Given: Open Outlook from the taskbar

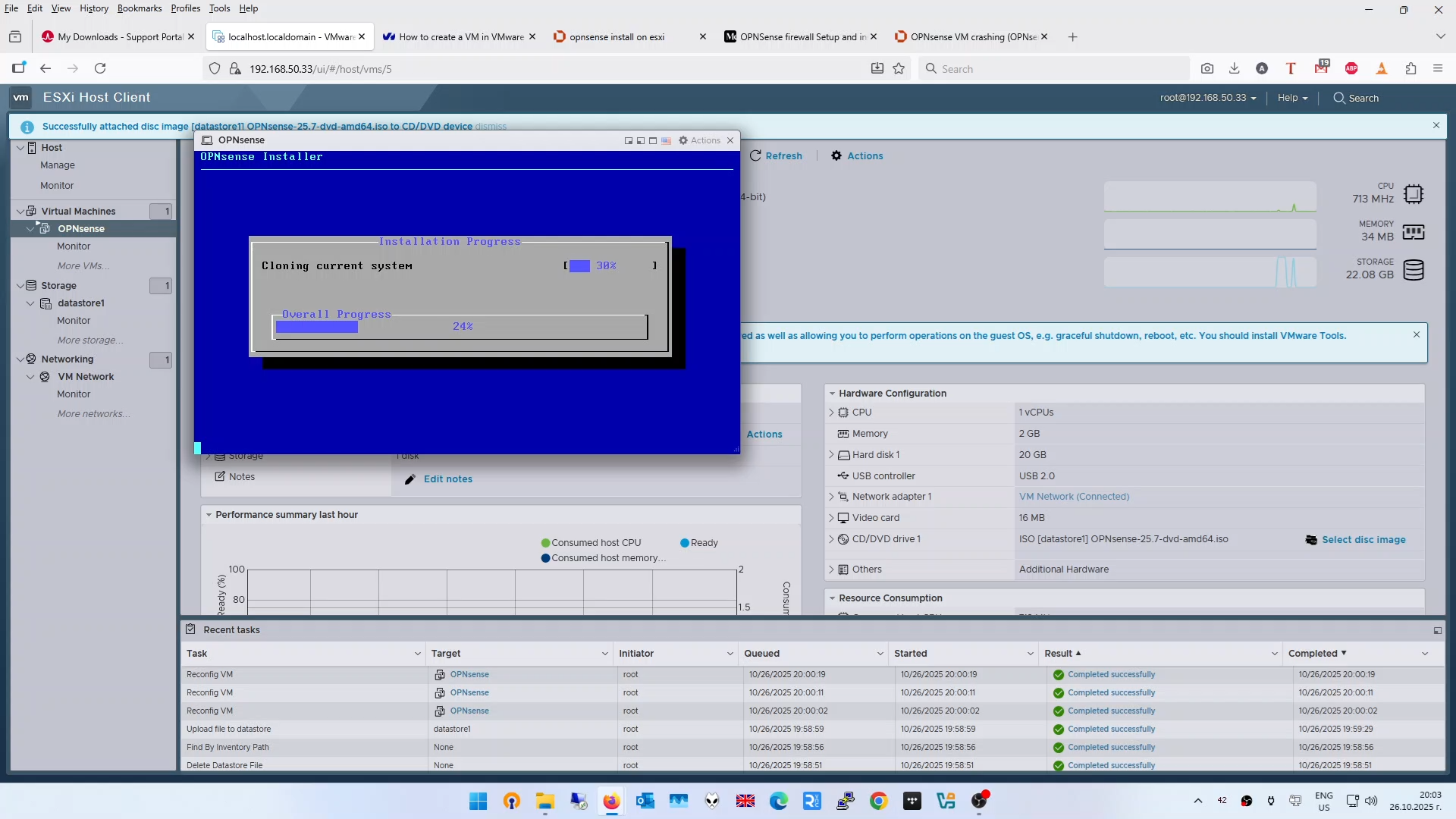Looking at the screenshot, I should click(645, 801).
